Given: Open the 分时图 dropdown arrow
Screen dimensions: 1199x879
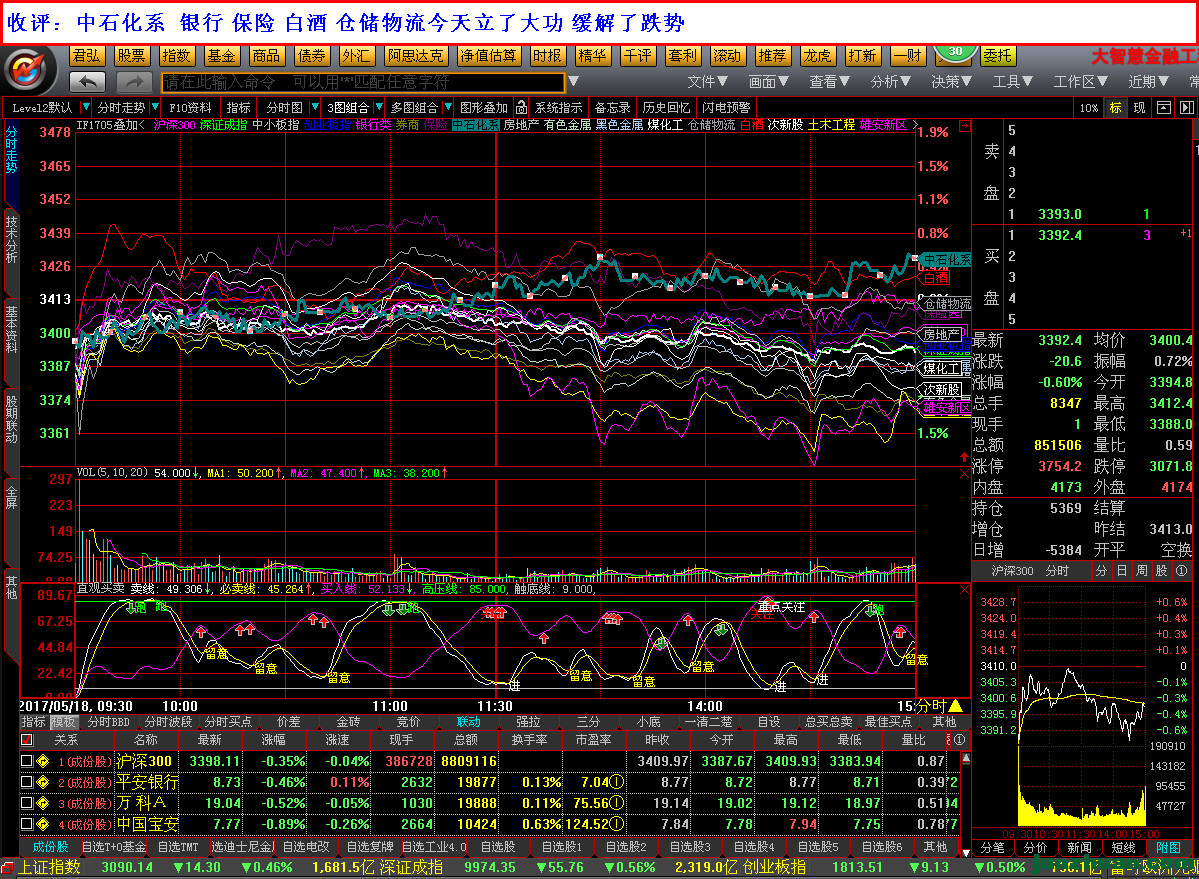Looking at the screenshot, I should click(x=314, y=108).
